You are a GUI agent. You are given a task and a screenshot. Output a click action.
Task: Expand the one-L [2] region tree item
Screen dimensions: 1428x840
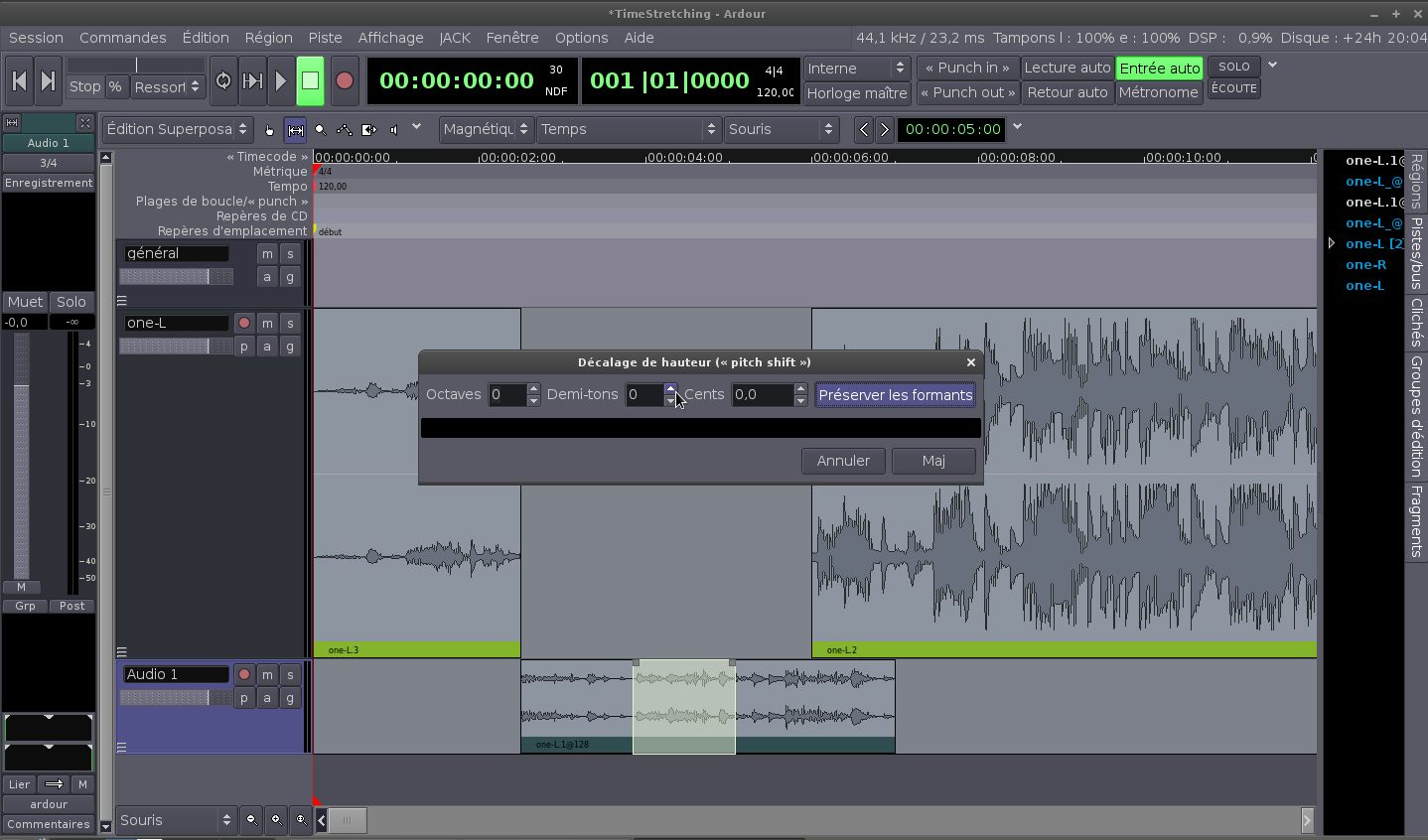(1332, 243)
